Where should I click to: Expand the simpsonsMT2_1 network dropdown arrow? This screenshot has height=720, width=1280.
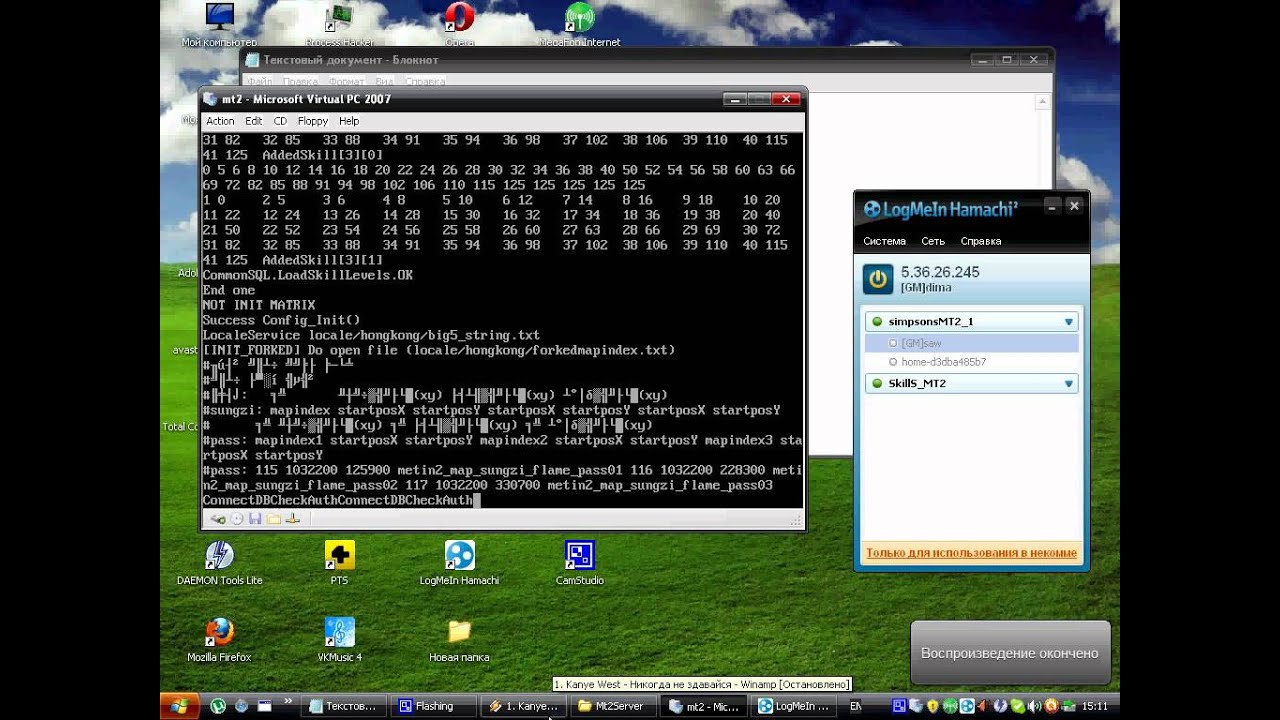[x=1069, y=322]
